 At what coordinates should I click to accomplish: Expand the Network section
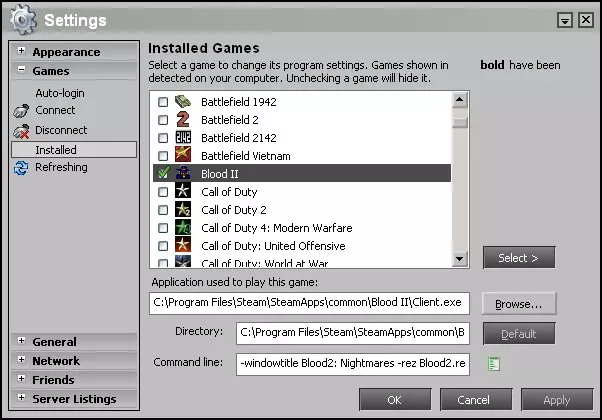[22, 360]
